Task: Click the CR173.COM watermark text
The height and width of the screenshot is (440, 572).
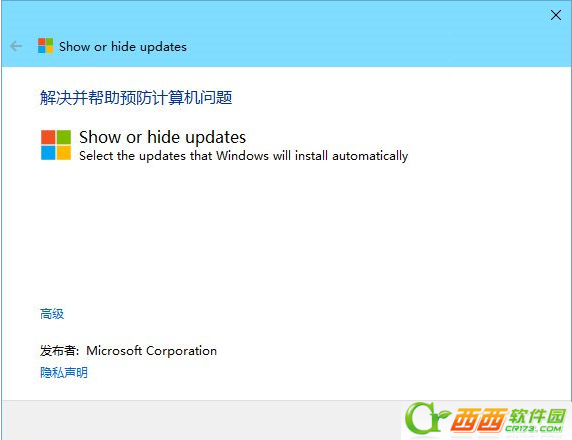Action: [533, 428]
